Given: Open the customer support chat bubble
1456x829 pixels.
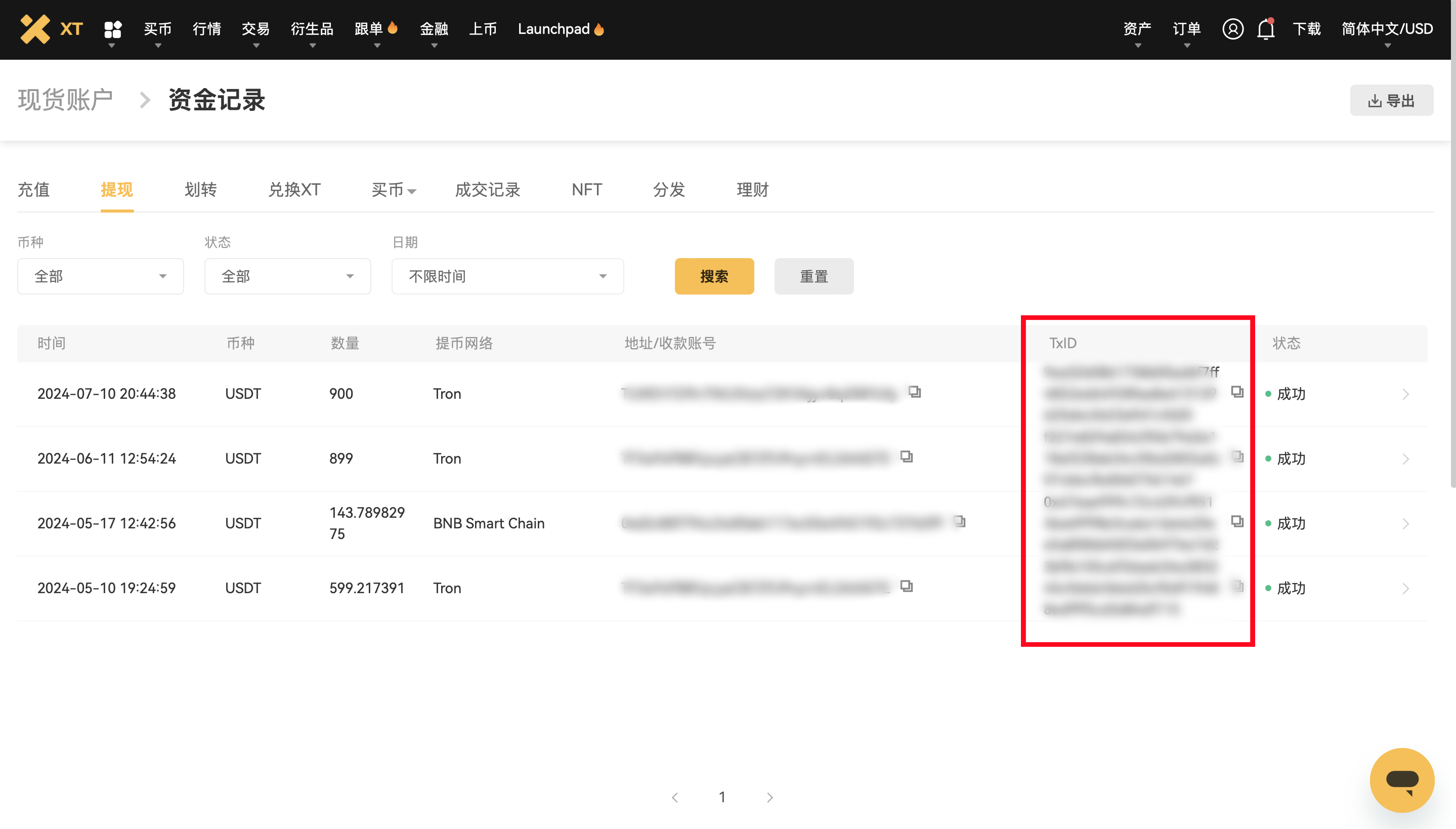Looking at the screenshot, I should [x=1402, y=780].
